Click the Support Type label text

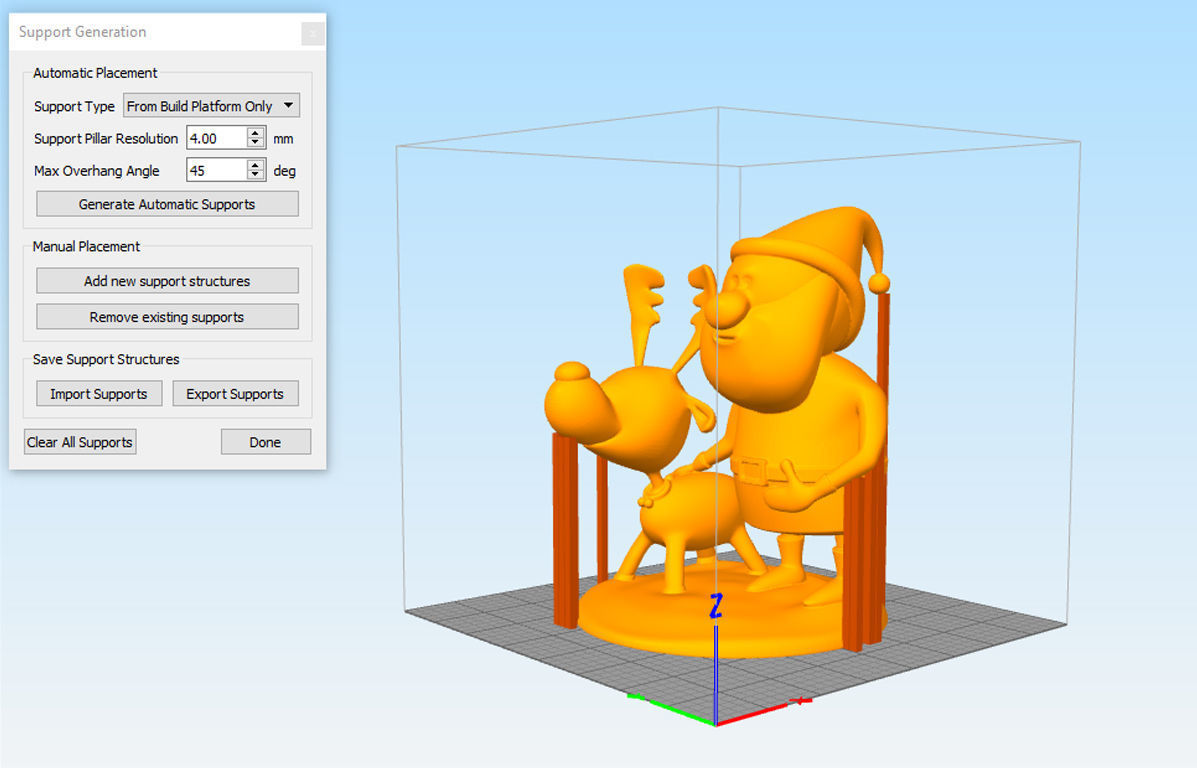tap(74, 106)
